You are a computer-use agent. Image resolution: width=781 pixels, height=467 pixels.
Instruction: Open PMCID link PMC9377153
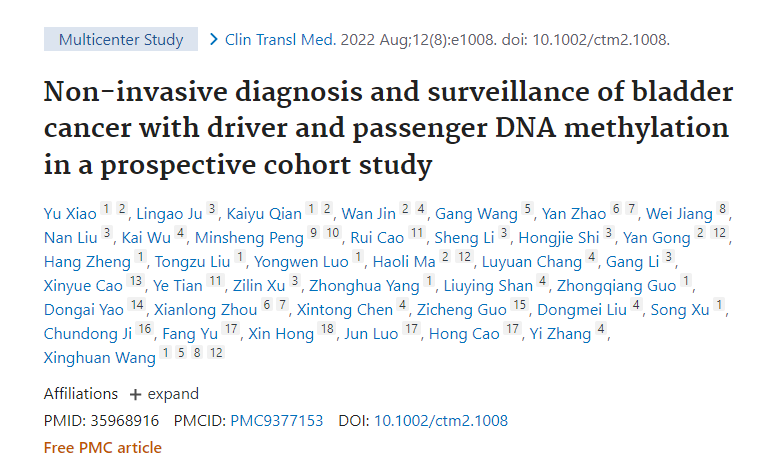pyautogui.click(x=276, y=421)
